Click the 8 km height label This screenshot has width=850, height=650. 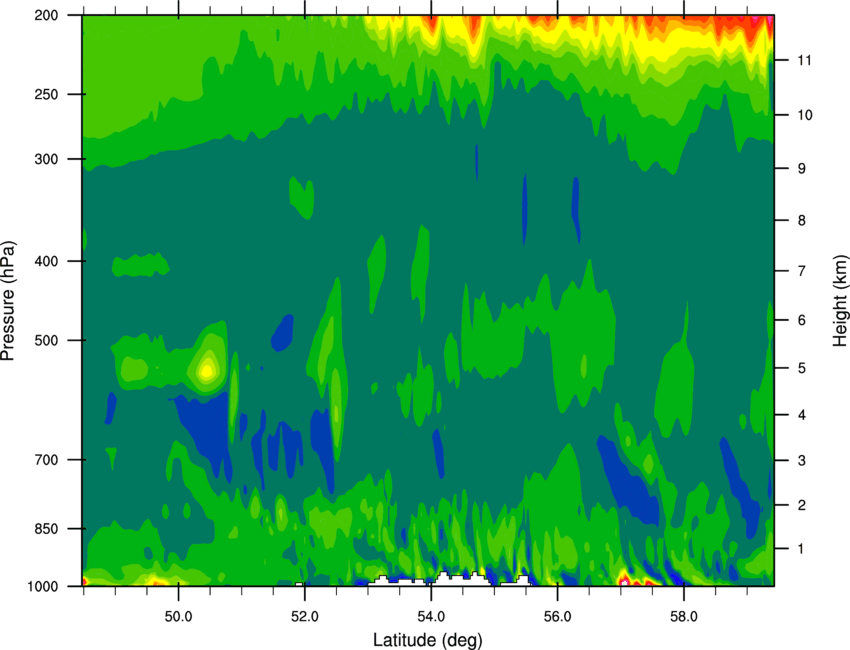tap(802, 221)
